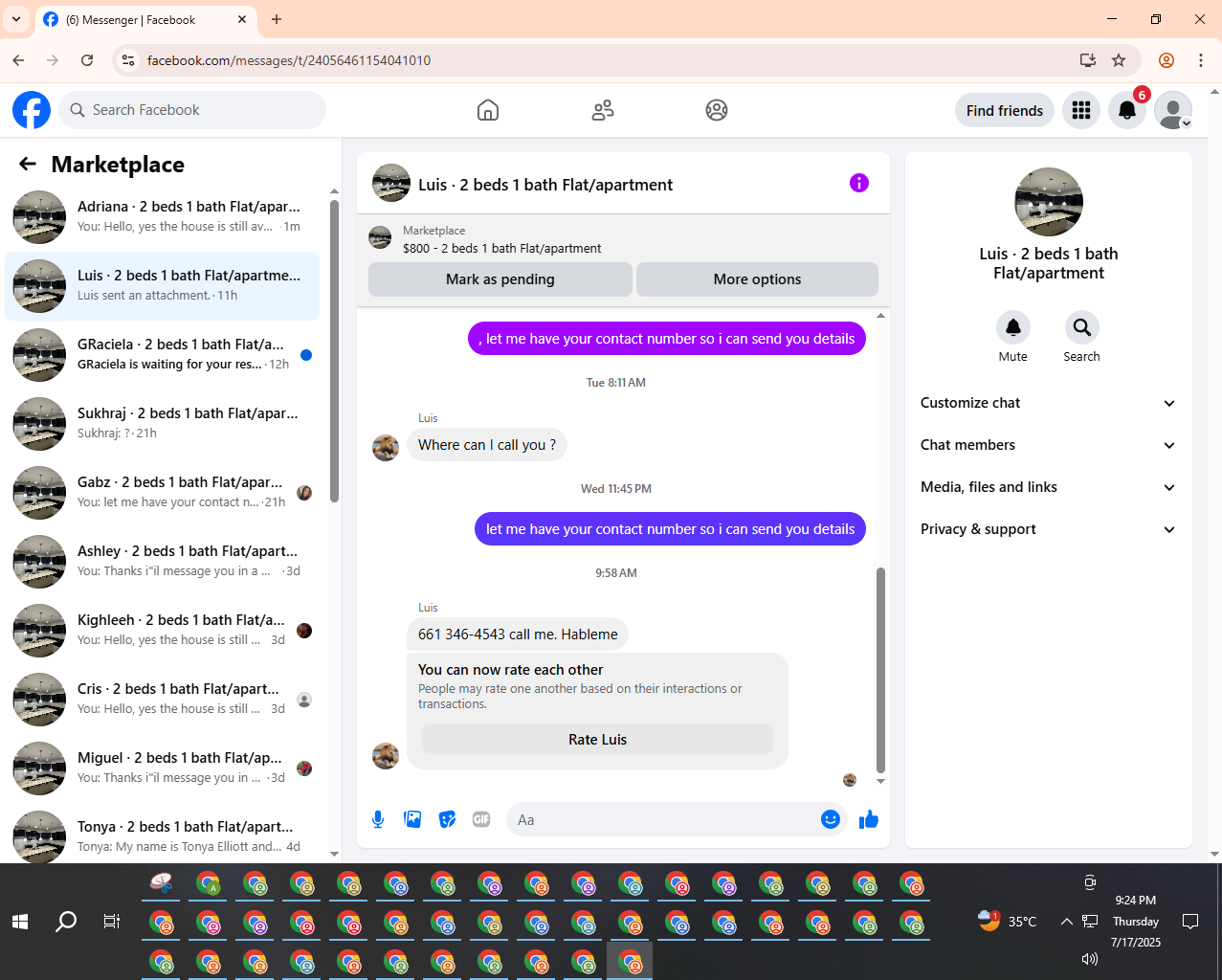Show hidden system tray icons

[x=1066, y=922]
